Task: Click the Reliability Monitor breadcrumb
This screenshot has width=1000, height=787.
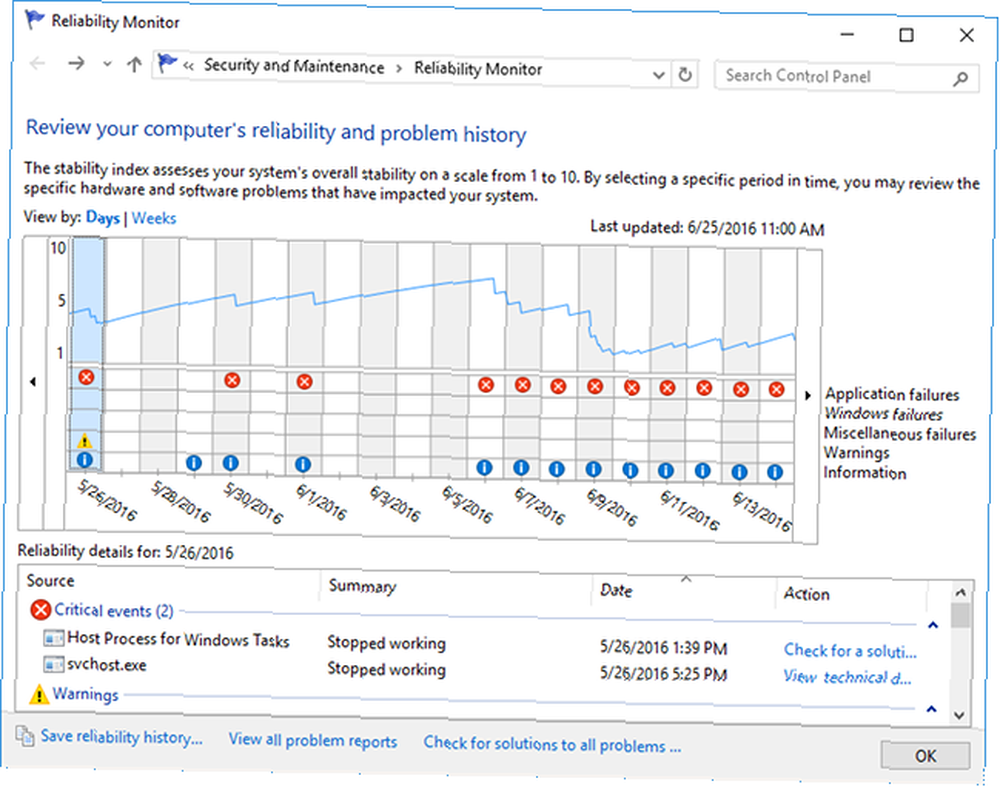Action: pyautogui.click(x=478, y=69)
